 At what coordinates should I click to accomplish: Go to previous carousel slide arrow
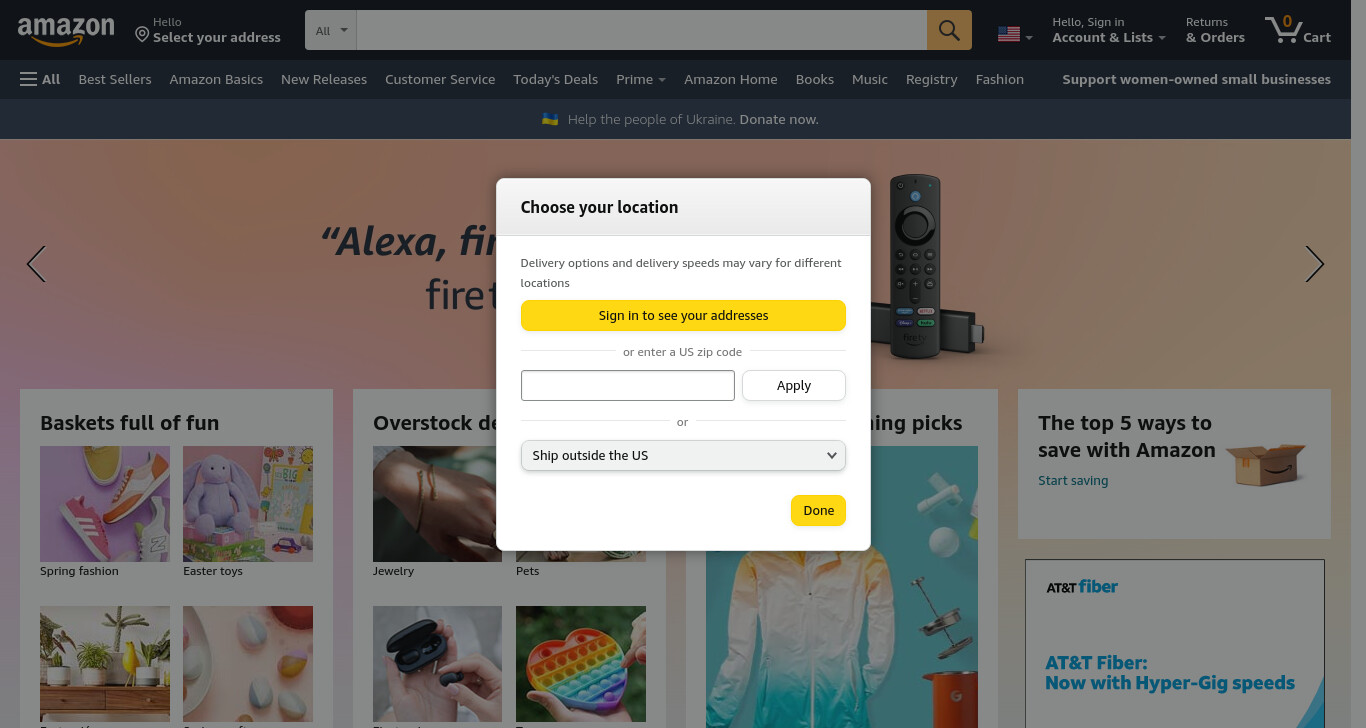click(x=36, y=264)
